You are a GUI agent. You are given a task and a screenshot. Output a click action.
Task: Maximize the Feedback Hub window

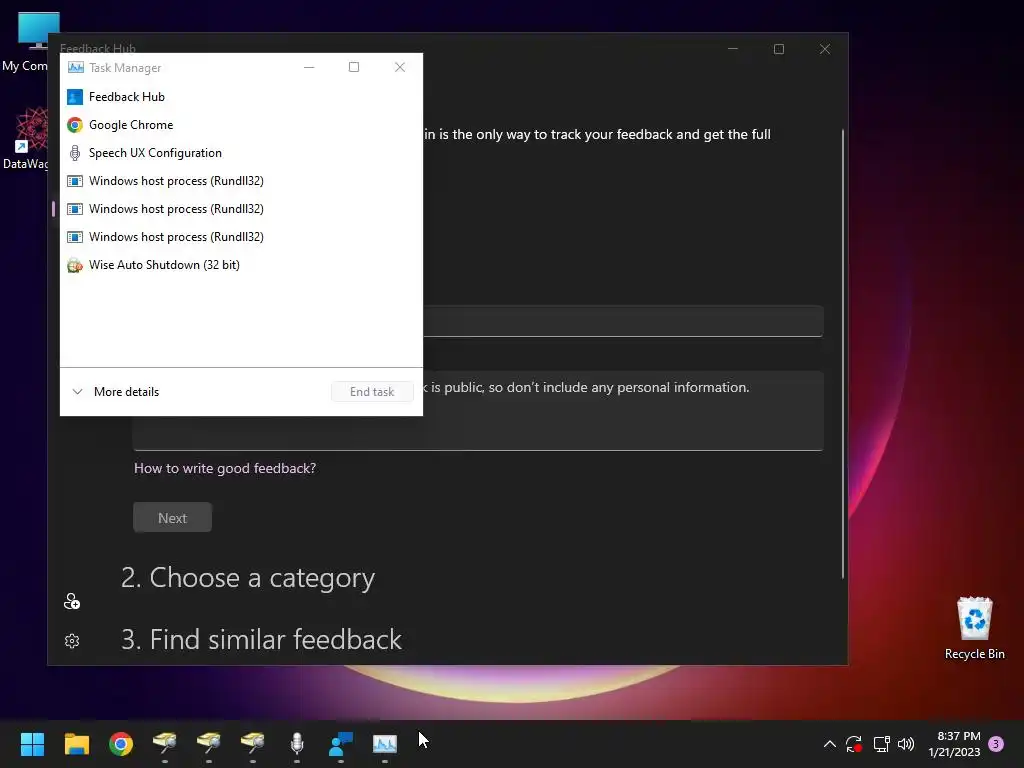(778, 49)
